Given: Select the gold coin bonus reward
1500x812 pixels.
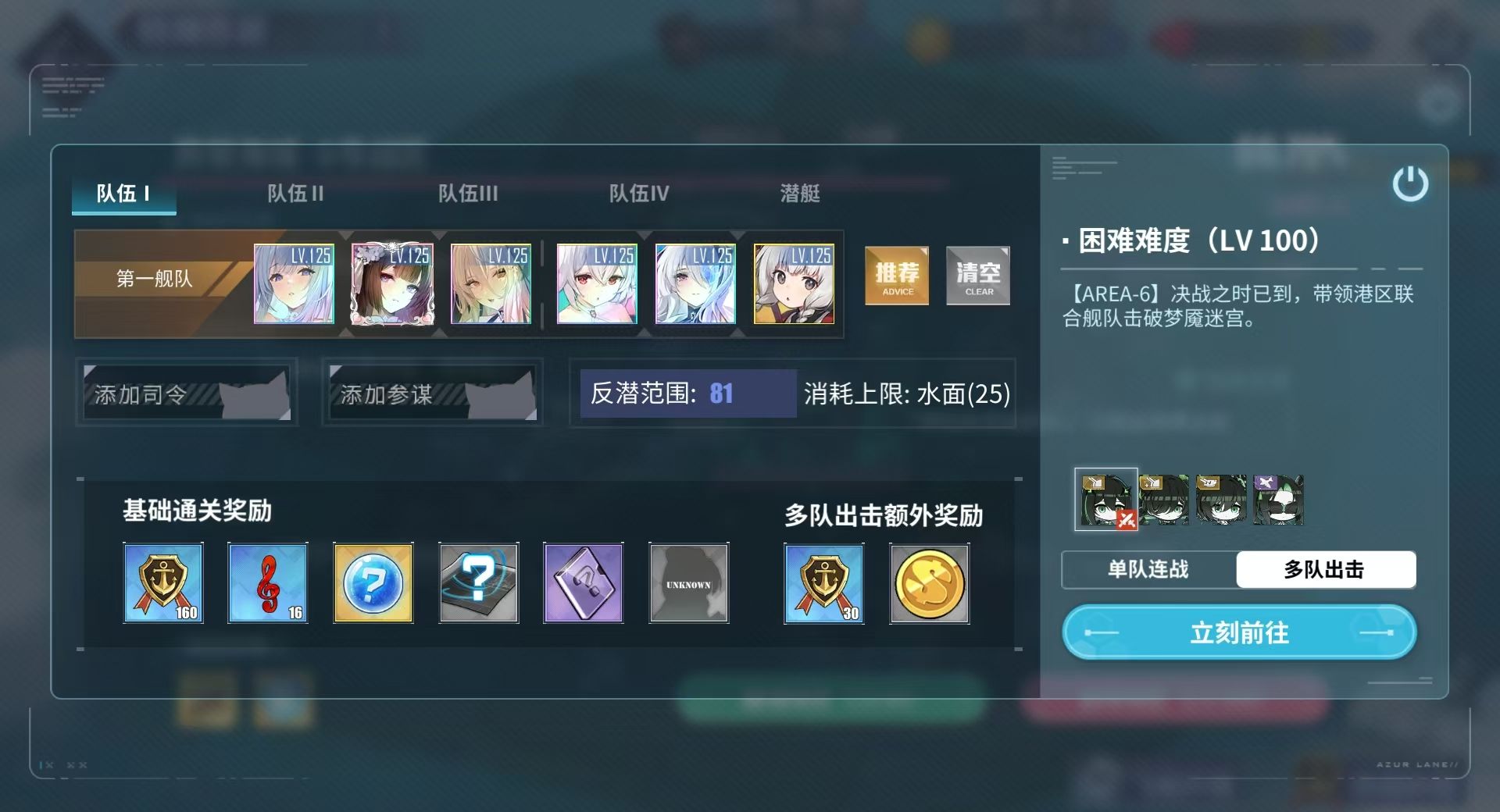Looking at the screenshot, I should tap(930, 583).
